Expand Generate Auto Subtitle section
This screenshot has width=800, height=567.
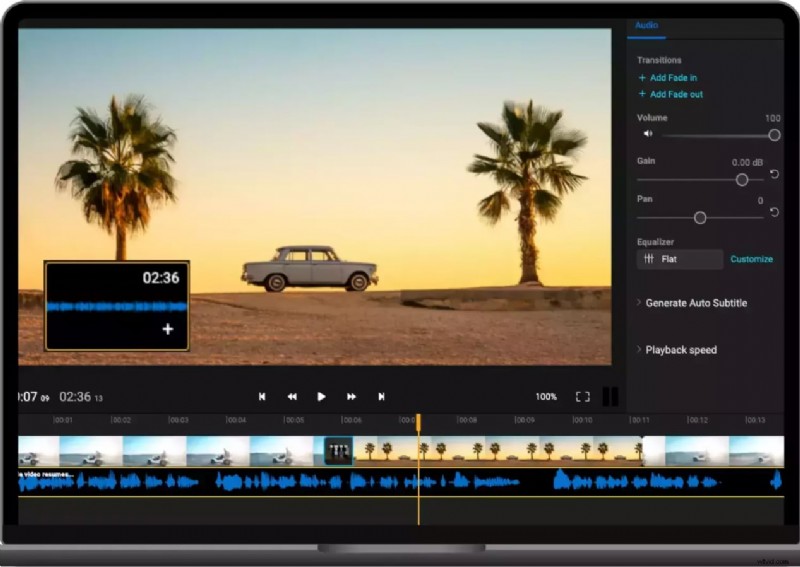(692, 303)
